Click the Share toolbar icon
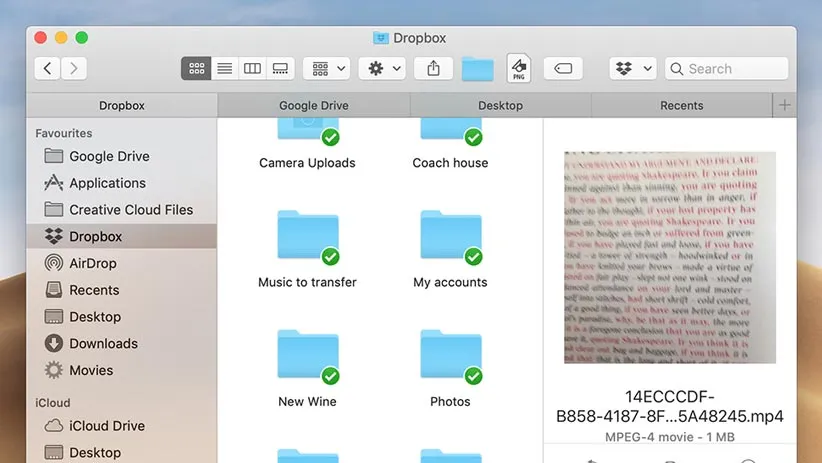The height and width of the screenshot is (463, 822). click(433, 68)
